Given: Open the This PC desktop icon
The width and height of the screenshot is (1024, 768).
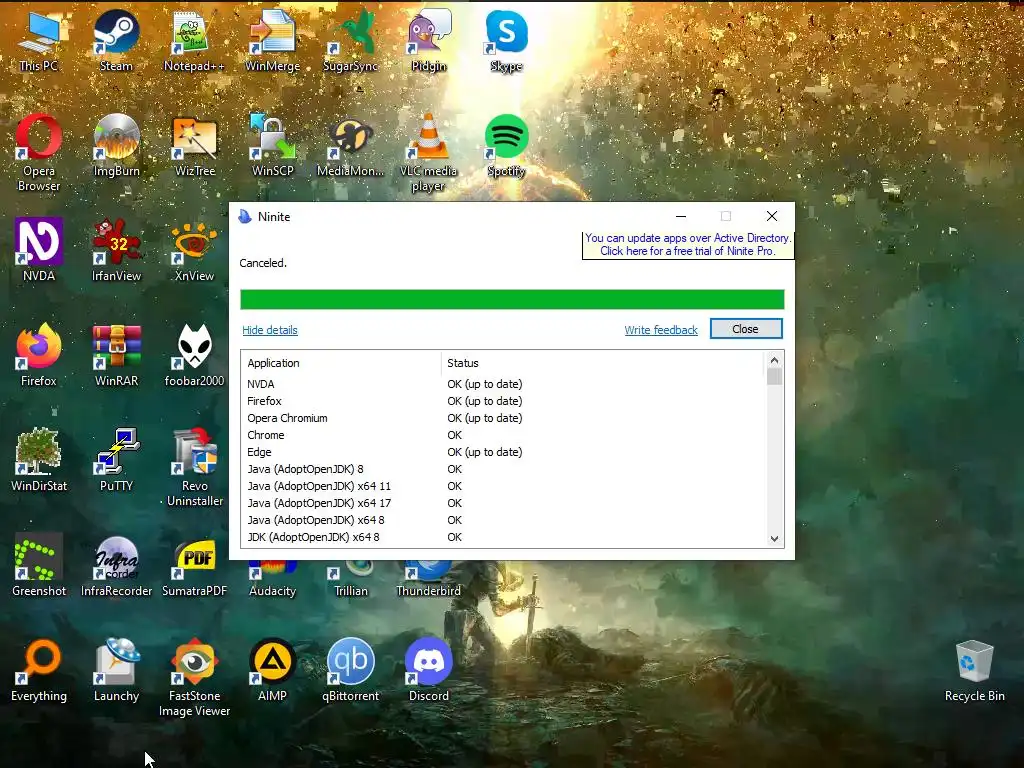Looking at the screenshot, I should 39,40.
